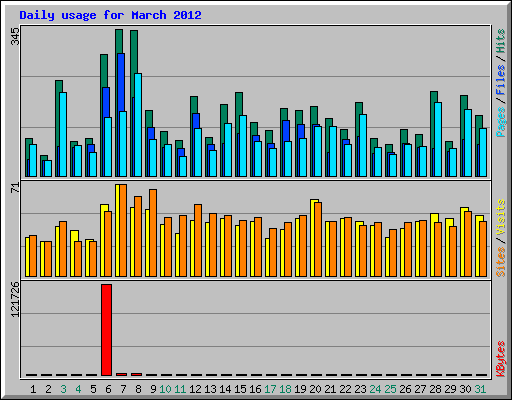Click green day label 25 on the x-axis

click(x=390, y=389)
